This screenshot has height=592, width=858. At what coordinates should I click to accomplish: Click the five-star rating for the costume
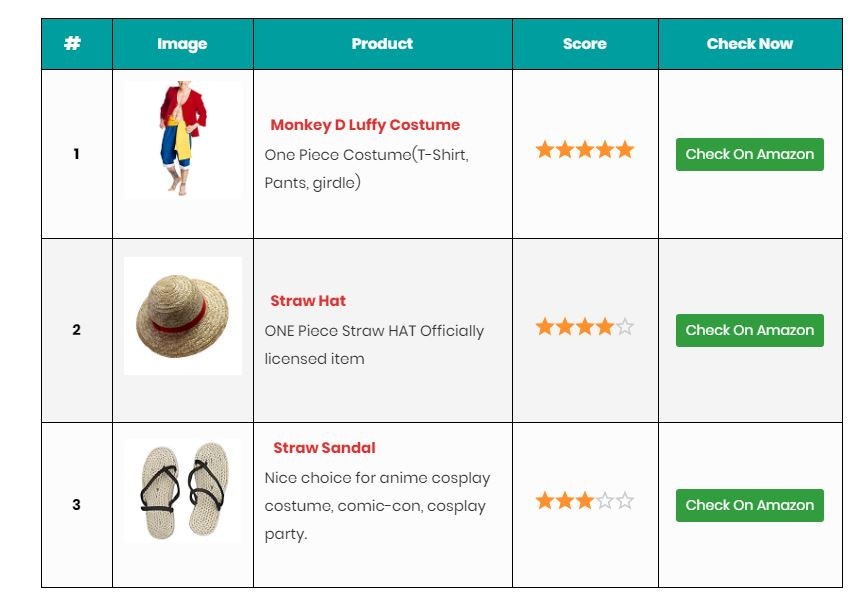point(584,150)
